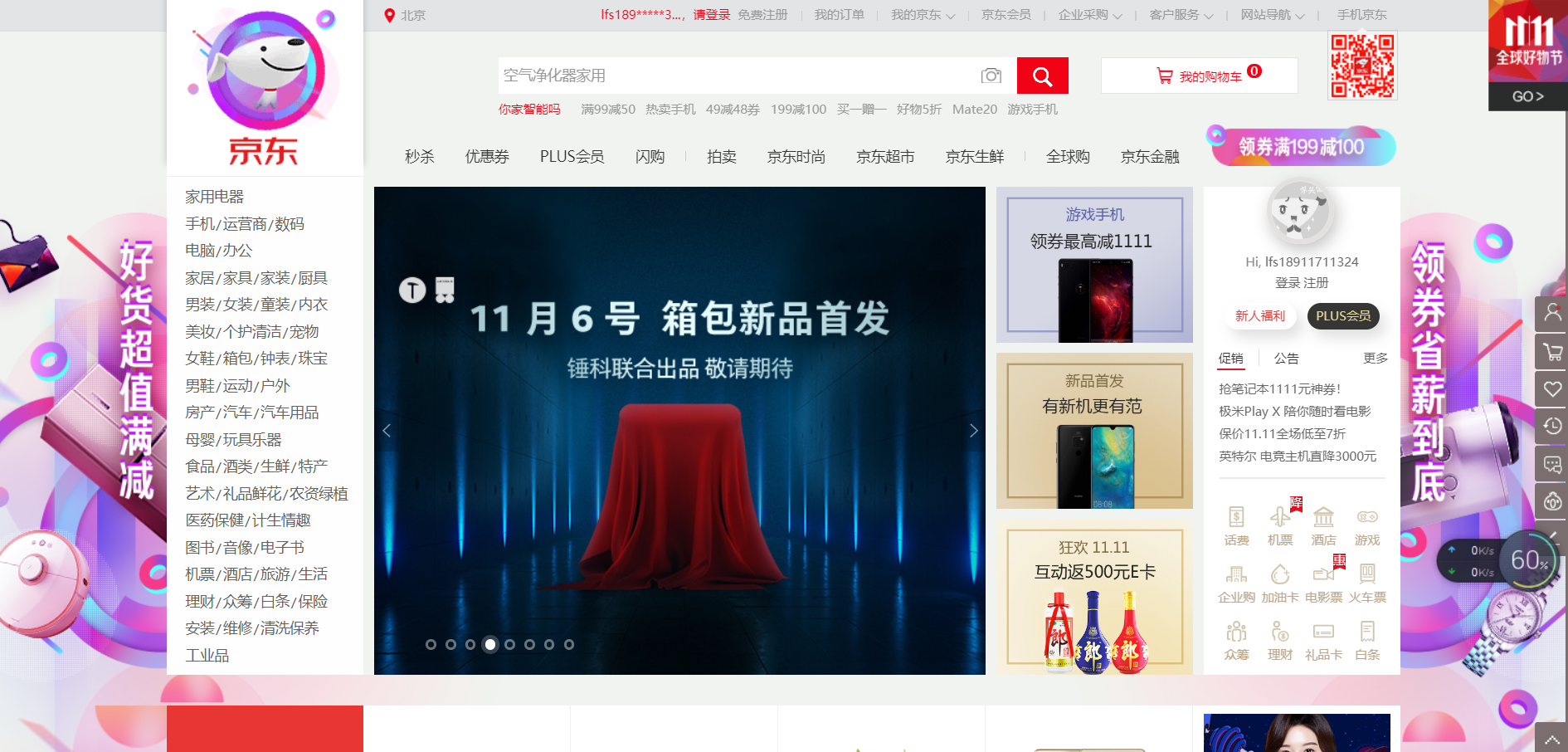The width and height of the screenshot is (1568, 752).
Task: Open the 酒店 hotel icon
Action: pos(1323,517)
